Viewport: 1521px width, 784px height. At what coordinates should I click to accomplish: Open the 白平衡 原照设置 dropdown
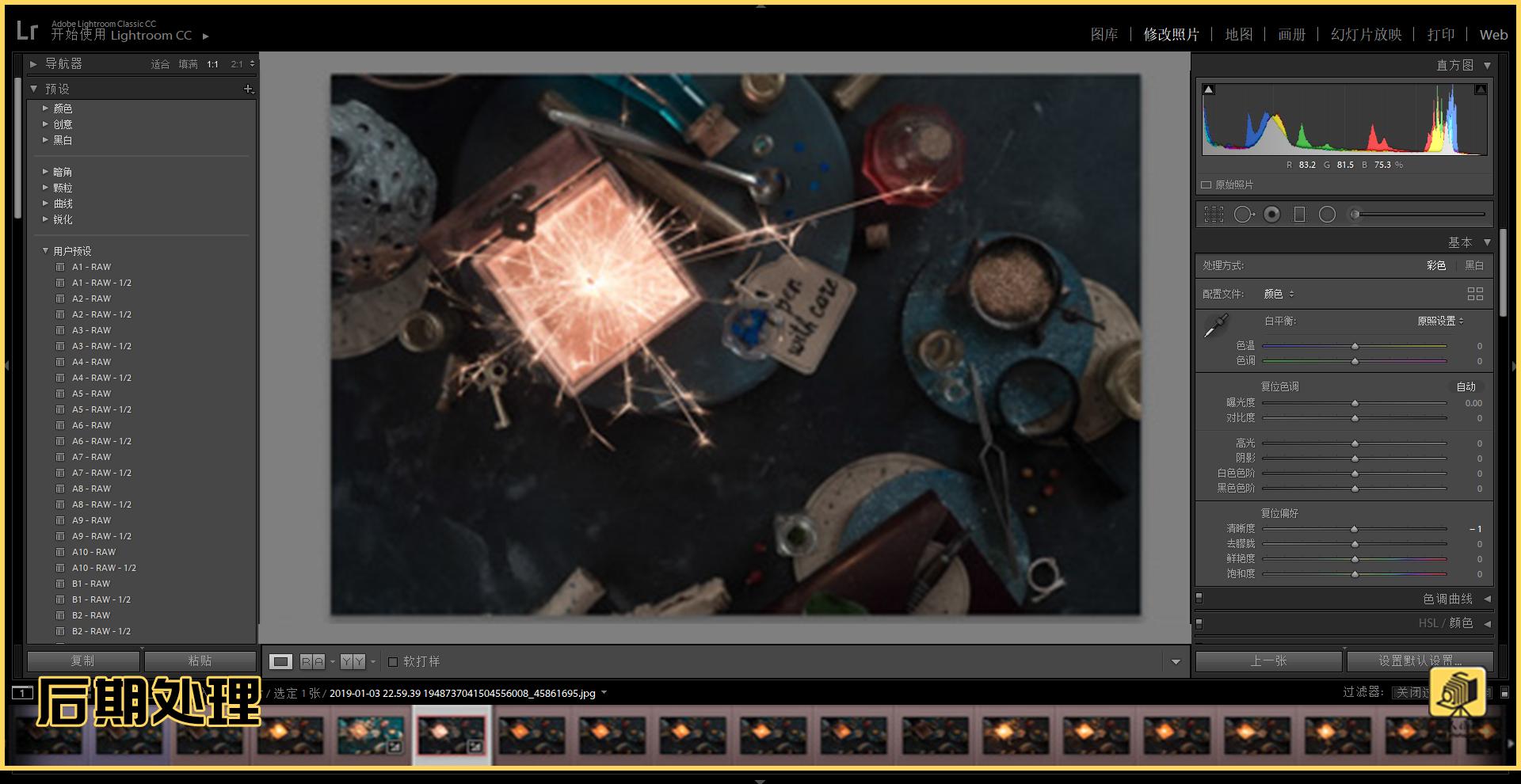point(1440,321)
